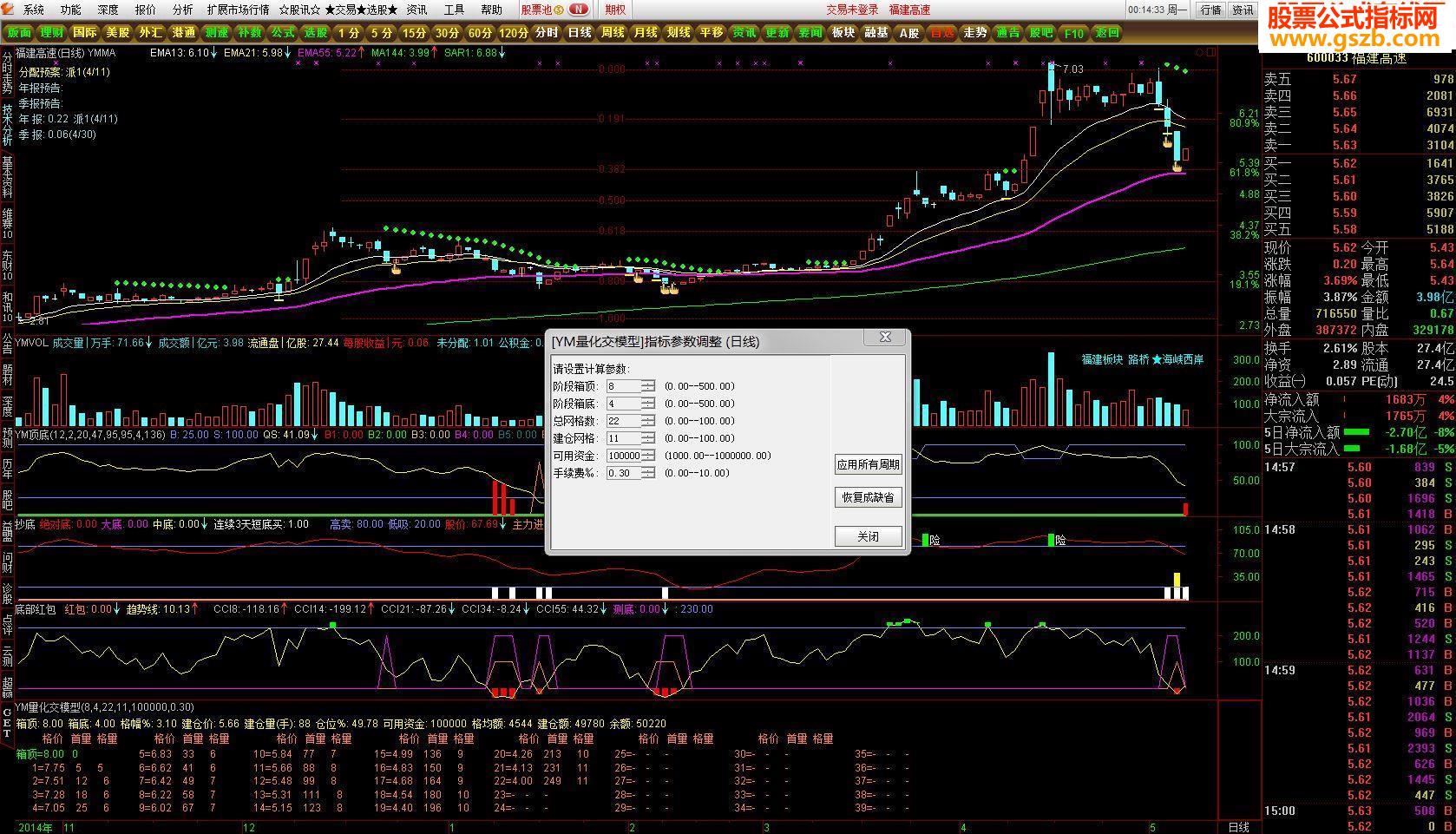1456x834 pixels.
Task: Click the 测速 speed test button
Action: click(x=217, y=33)
